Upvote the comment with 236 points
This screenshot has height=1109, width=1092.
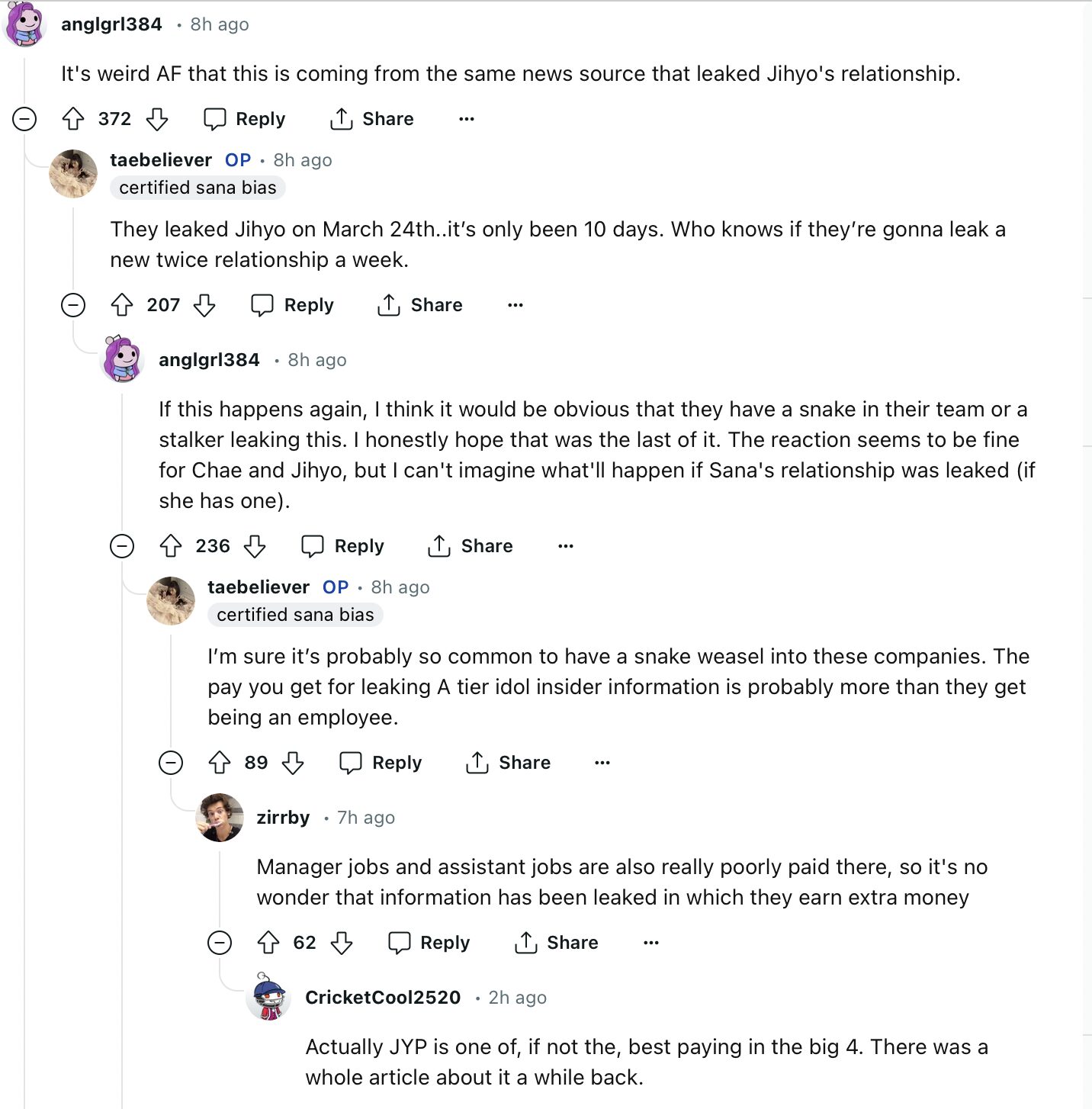tap(171, 546)
